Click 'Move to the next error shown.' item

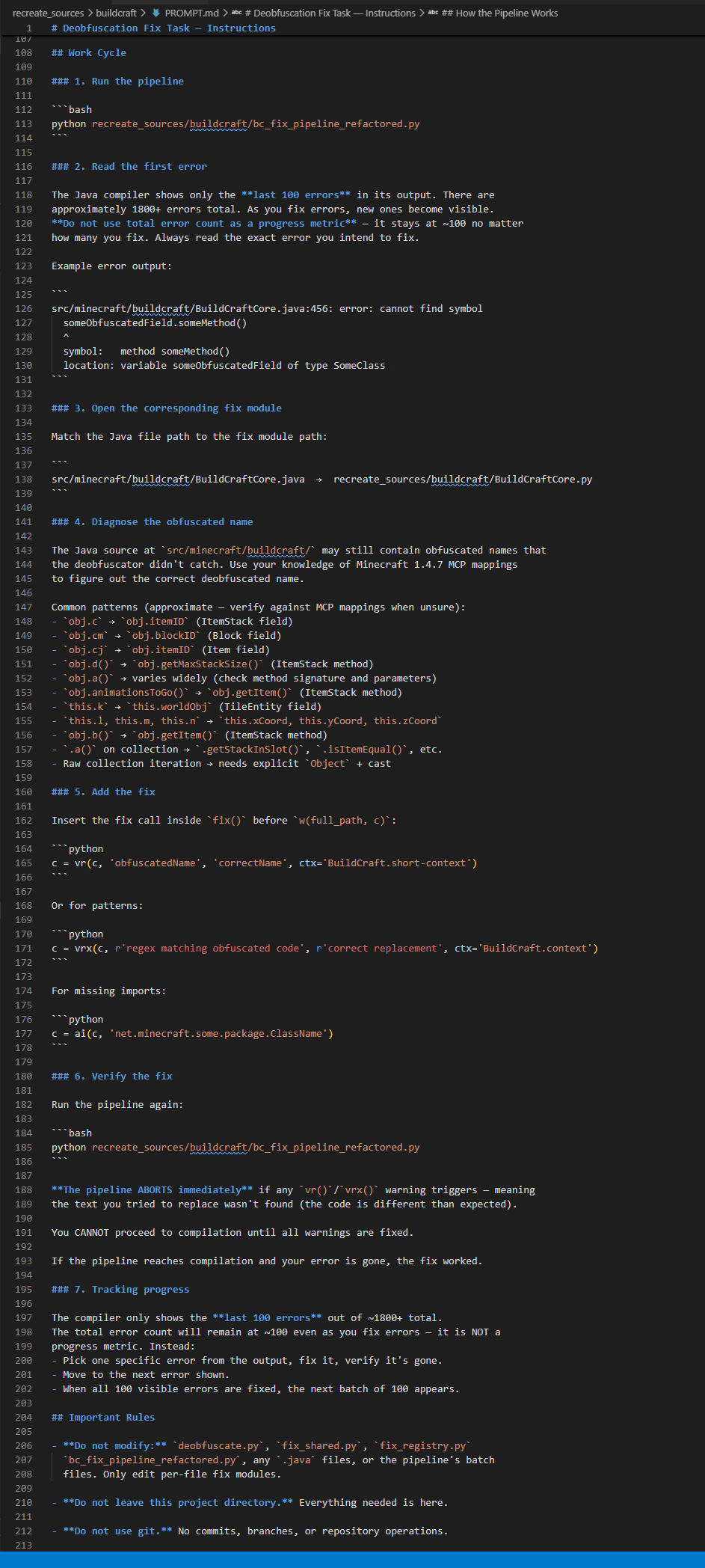(141, 1375)
